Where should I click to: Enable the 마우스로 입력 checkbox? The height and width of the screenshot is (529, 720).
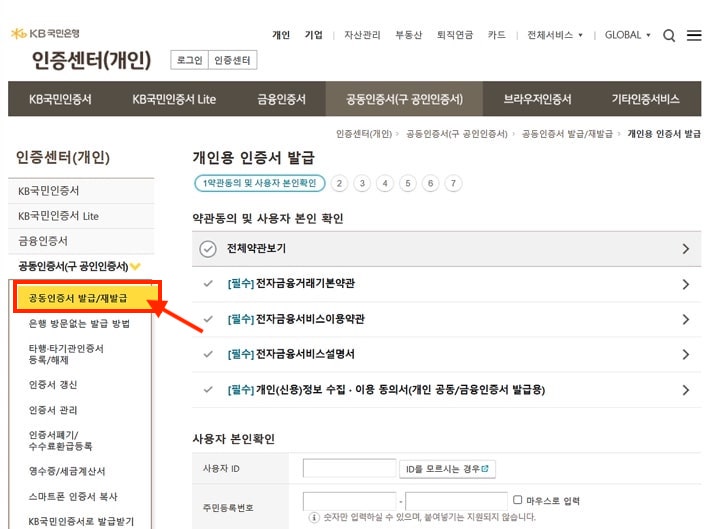click(x=518, y=500)
